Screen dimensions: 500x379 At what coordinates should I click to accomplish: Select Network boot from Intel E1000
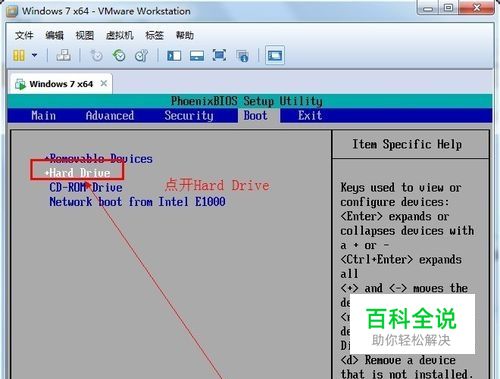[137, 202]
